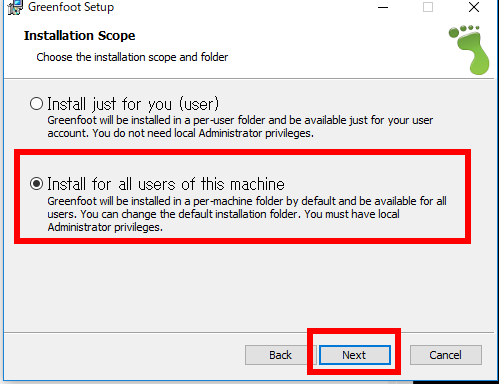Click the per-machine folder description paragraph
The height and width of the screenshot is (384, 499).
(247, 214)
